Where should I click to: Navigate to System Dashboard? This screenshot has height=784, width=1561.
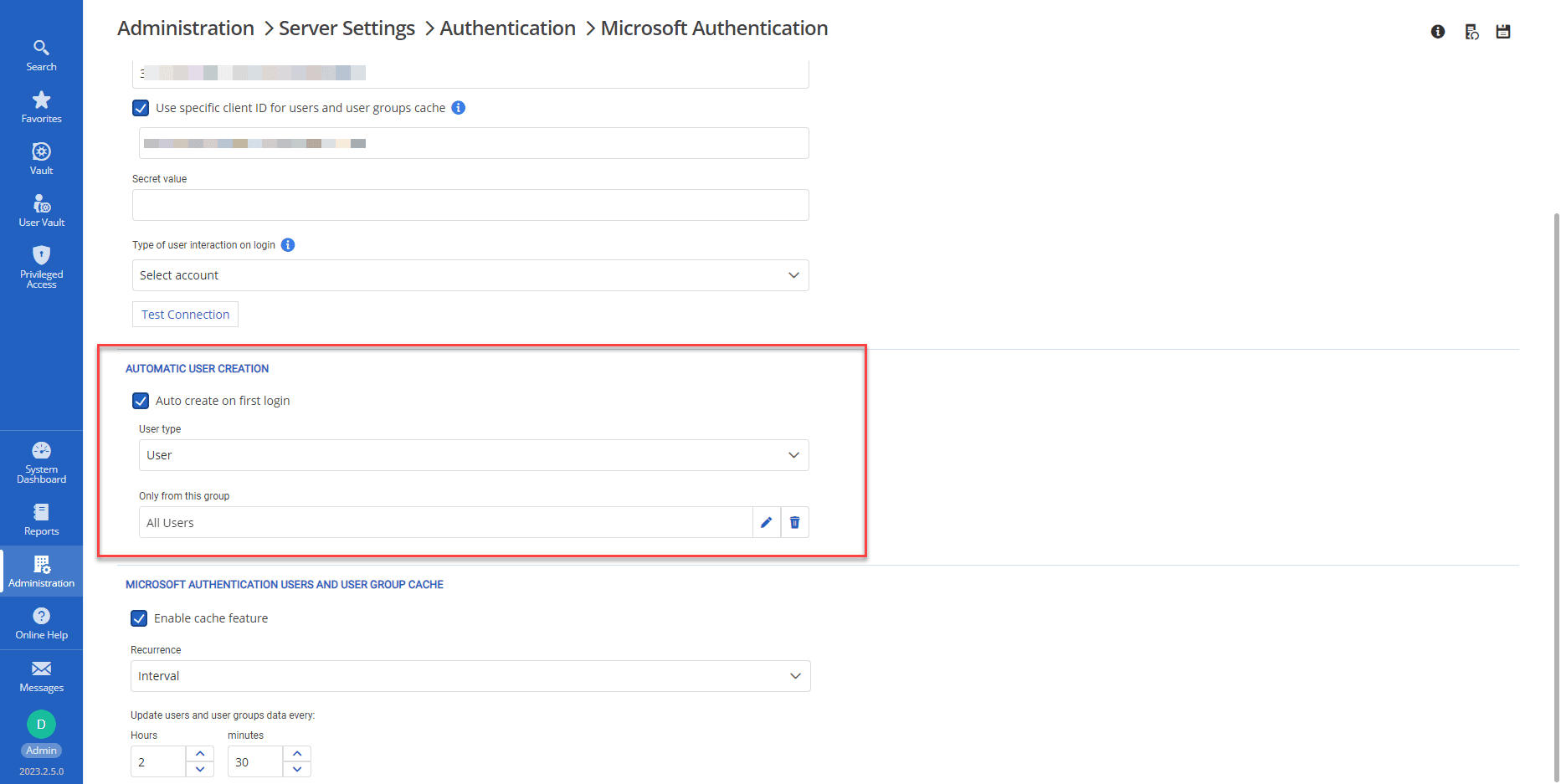click(41, 463)
